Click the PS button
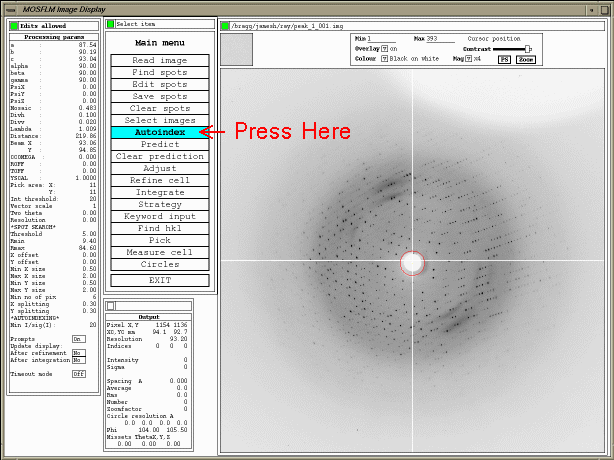The height and width of the screenshot is (460, 614). point(504,60)
